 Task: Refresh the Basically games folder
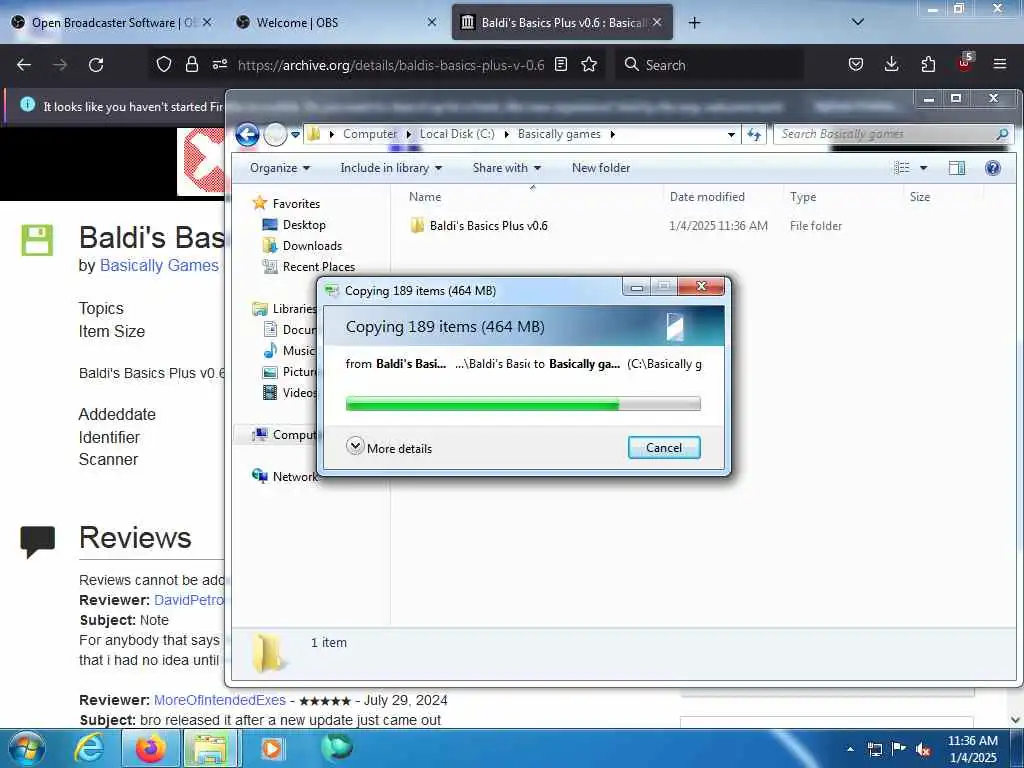click(754, 135)
